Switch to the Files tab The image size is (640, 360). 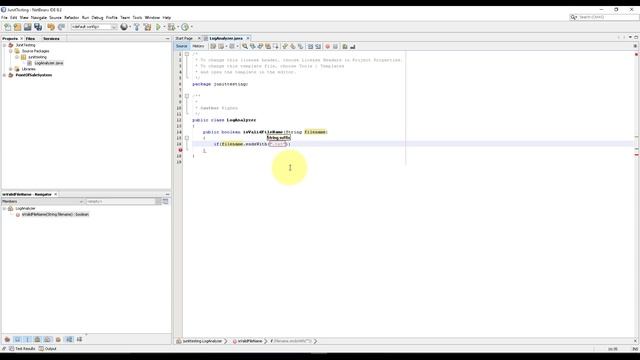click(x=30, y=38)
